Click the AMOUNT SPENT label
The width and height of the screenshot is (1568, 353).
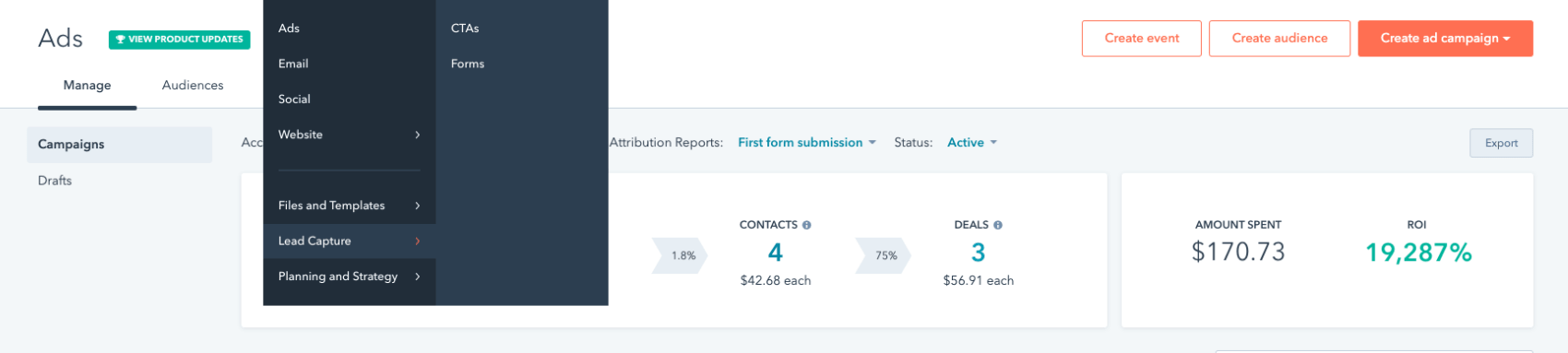pyautogui.click(x=1238, y=225)
